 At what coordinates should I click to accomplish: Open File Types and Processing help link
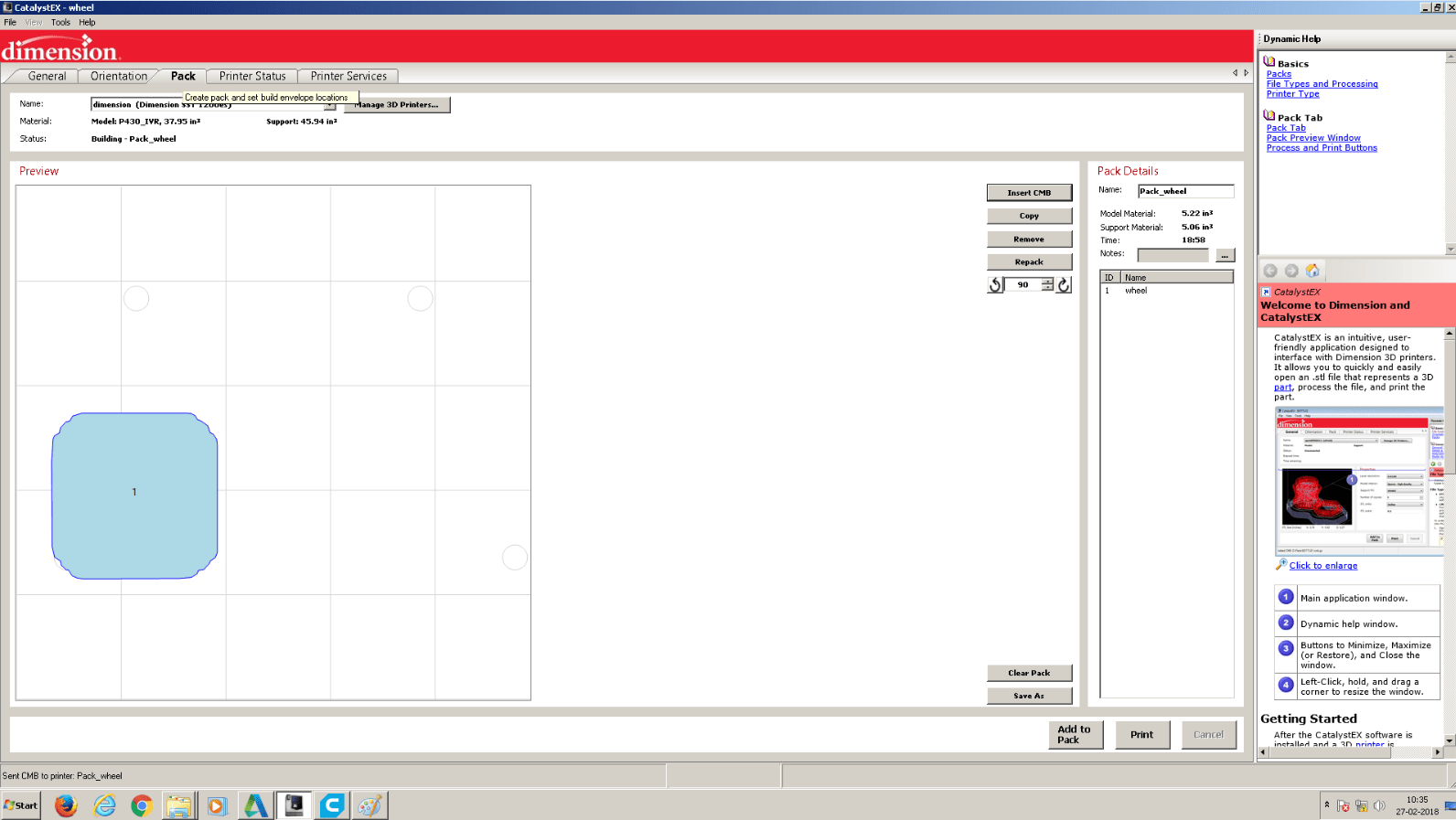click(1322, 84)
